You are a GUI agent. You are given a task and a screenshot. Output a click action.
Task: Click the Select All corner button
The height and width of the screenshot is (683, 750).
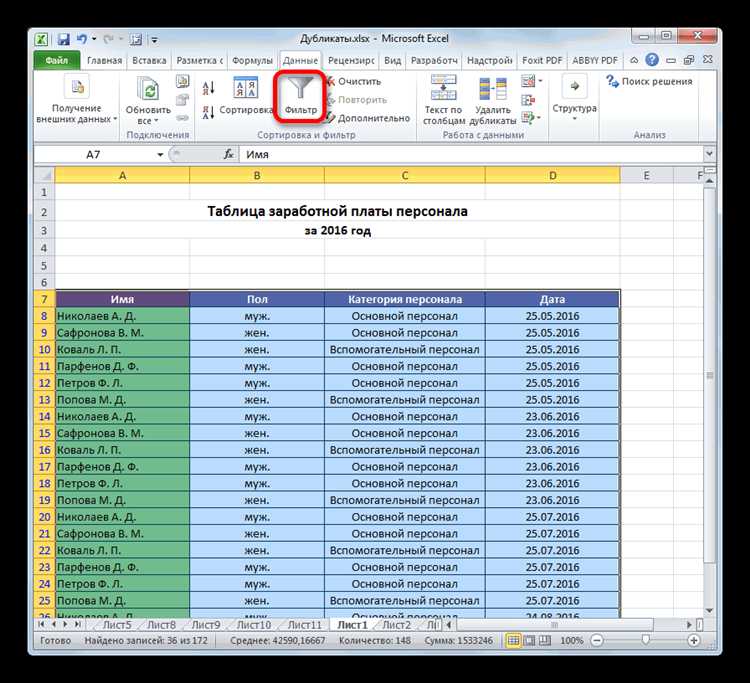44,176
